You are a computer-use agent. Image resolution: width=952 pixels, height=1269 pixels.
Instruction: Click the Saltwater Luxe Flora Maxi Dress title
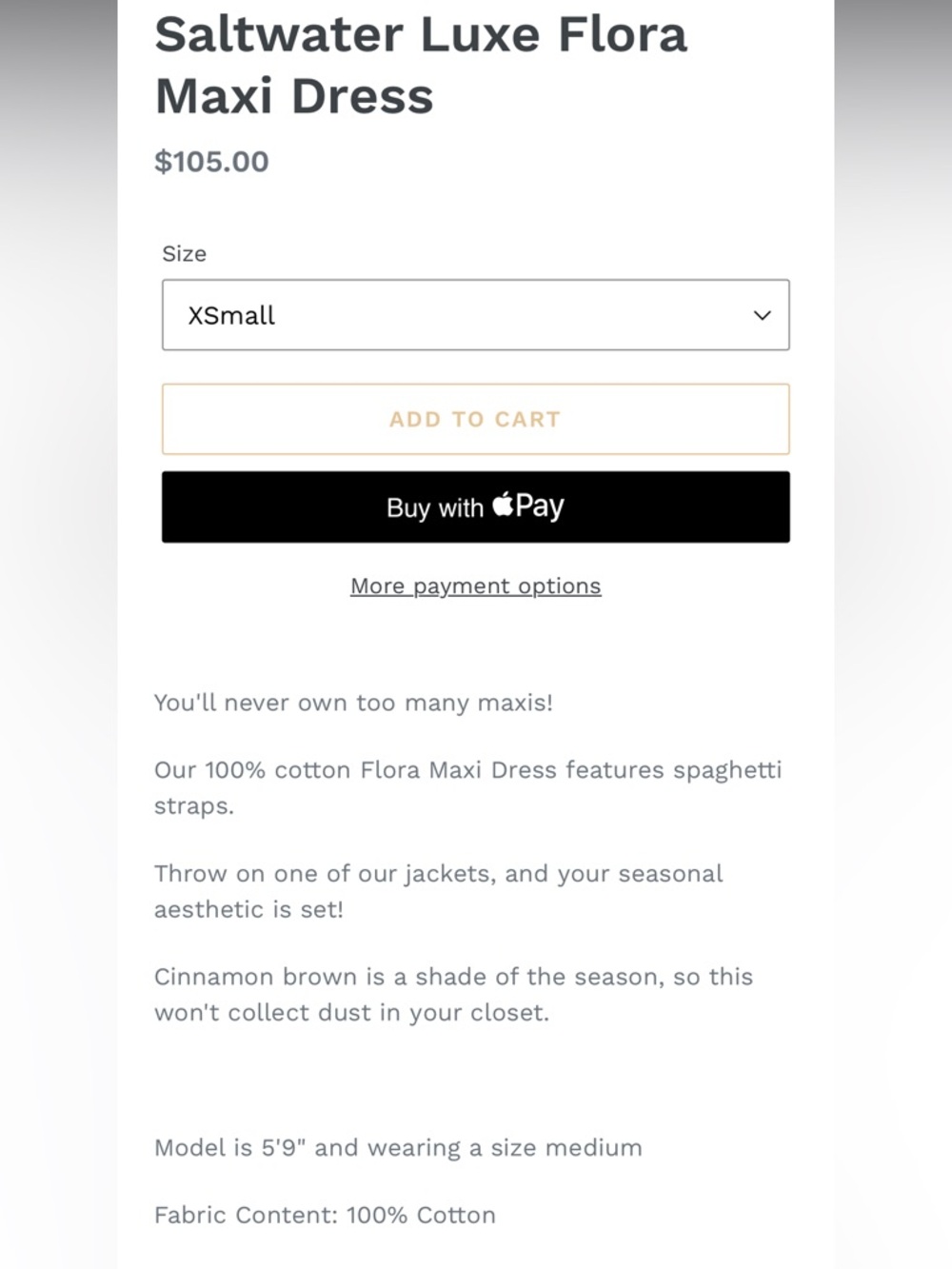point(420,65)
